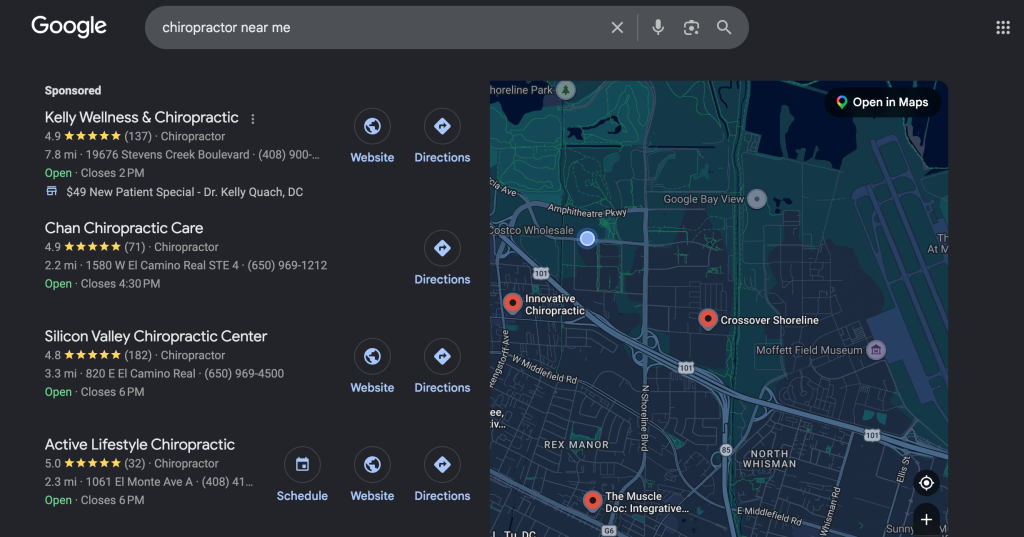
Task: Click the Google logo
Action: coord(69,26)
